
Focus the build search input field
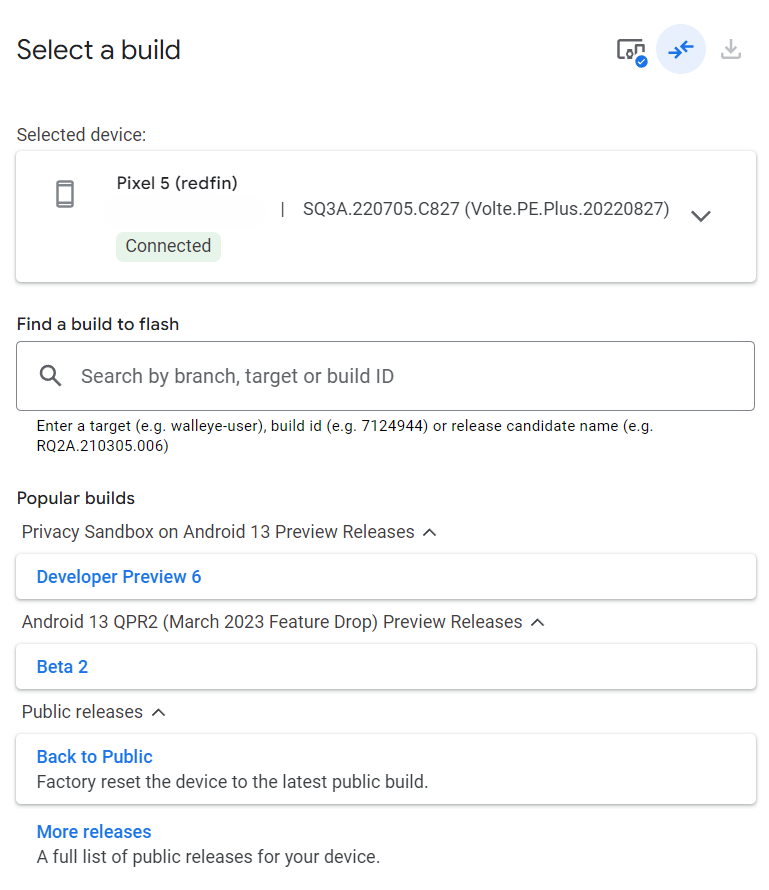[x=400, y=376]
